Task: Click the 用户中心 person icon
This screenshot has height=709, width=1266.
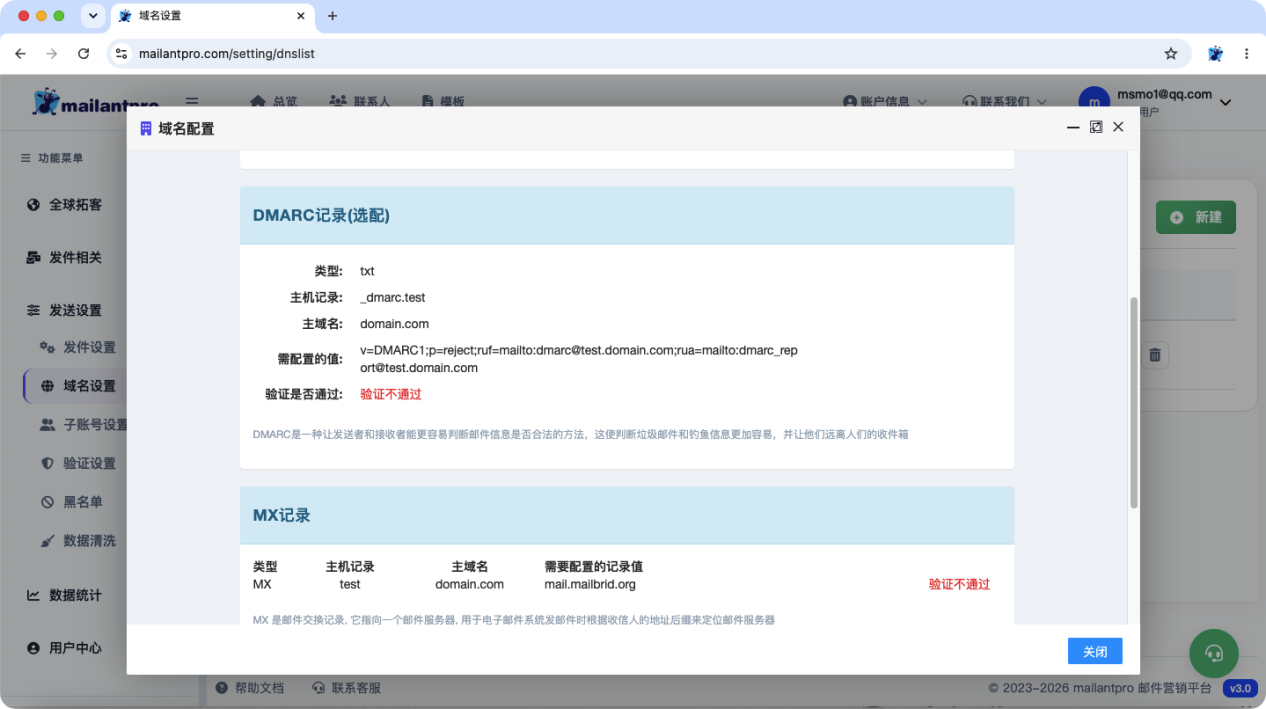Action: tap(33, 648)
